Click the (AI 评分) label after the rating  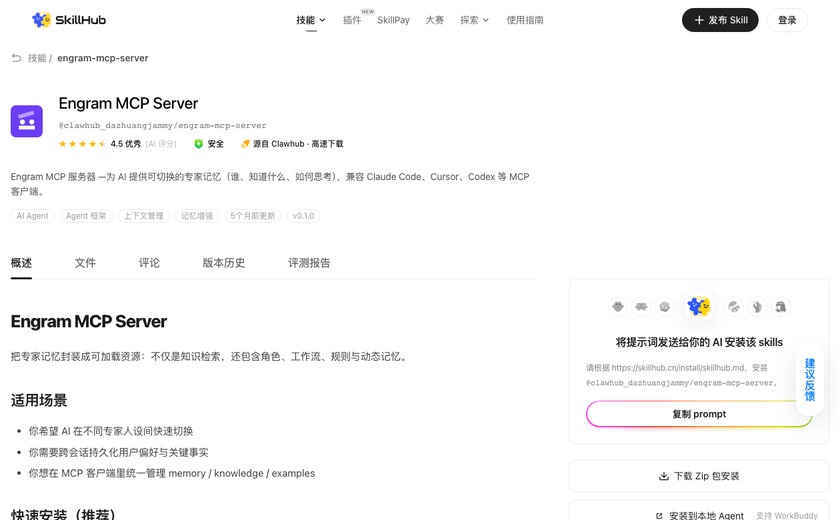click(x=161, y=144)
